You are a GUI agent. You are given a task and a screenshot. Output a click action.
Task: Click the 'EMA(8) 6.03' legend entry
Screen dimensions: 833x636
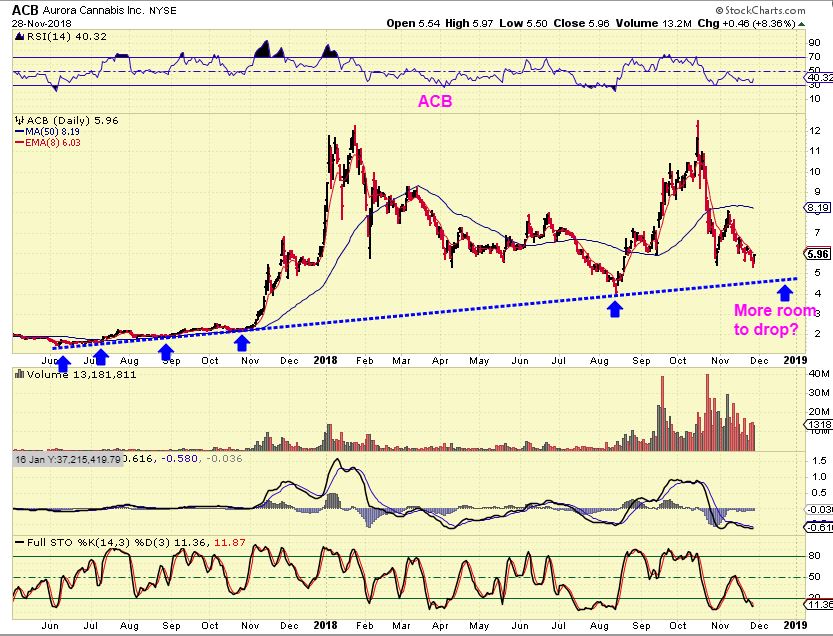(53, 142)
